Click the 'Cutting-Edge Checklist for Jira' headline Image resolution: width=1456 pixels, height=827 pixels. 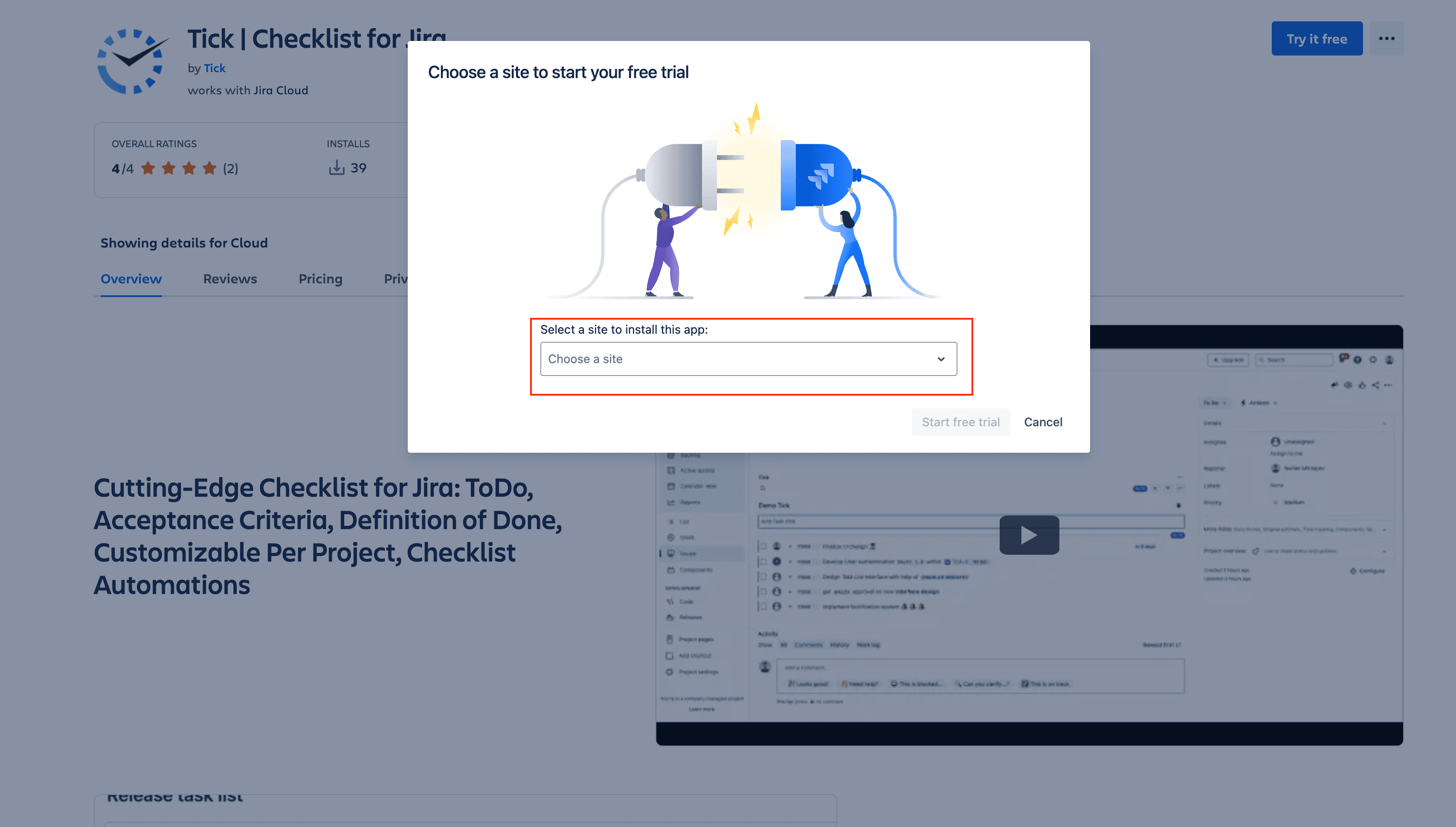click(328, 536)
